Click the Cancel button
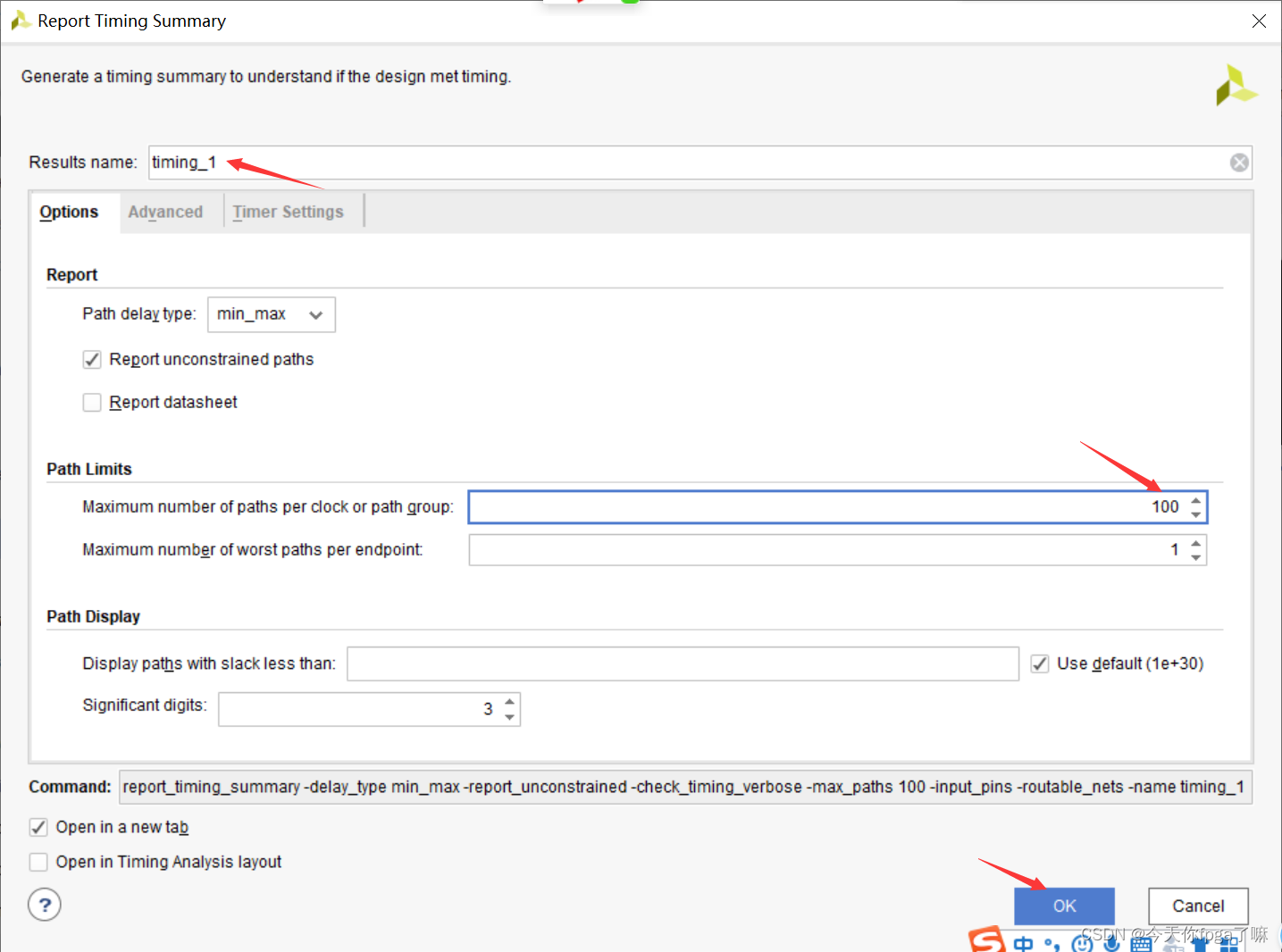 (1198, 906)
